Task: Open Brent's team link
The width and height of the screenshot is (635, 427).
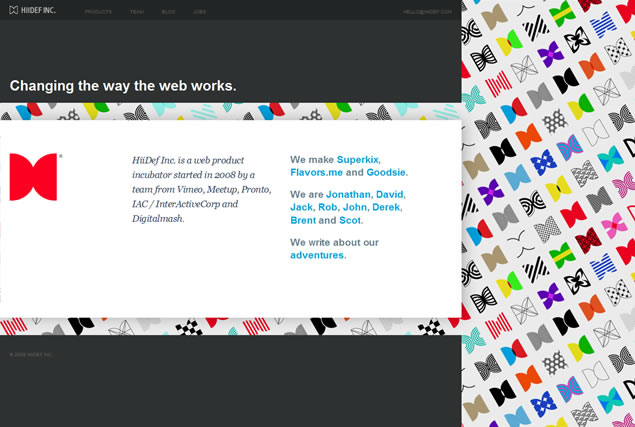Action: tap(303, 220)
